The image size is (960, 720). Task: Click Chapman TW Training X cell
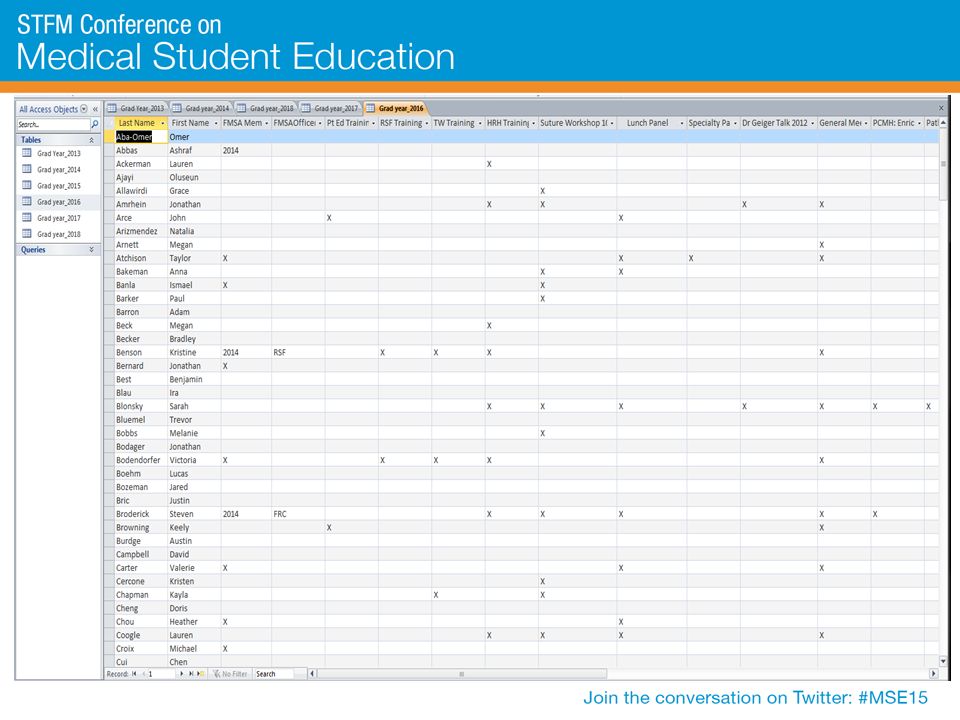point(458,595)
